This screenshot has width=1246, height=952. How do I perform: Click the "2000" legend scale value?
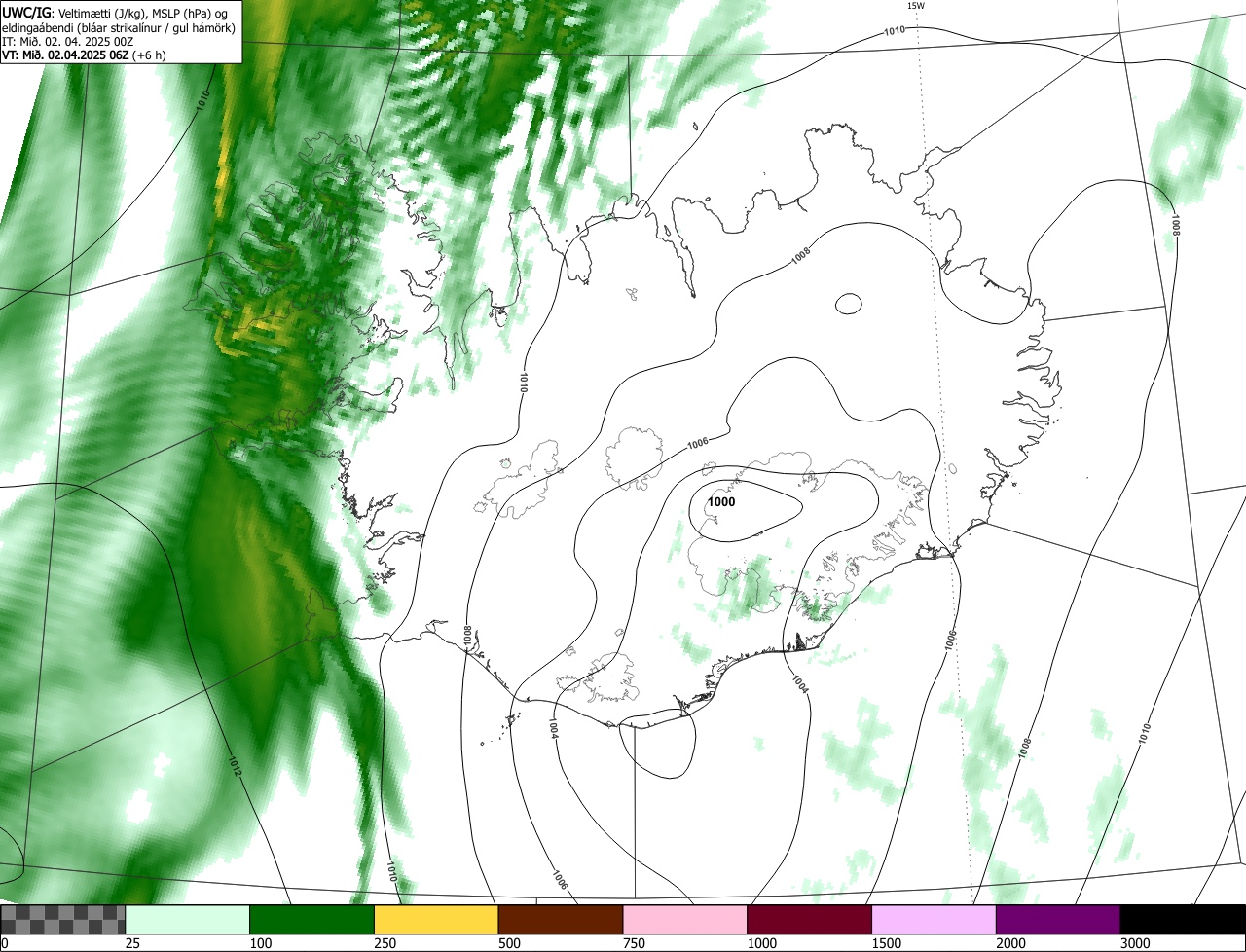[1011, 943]
